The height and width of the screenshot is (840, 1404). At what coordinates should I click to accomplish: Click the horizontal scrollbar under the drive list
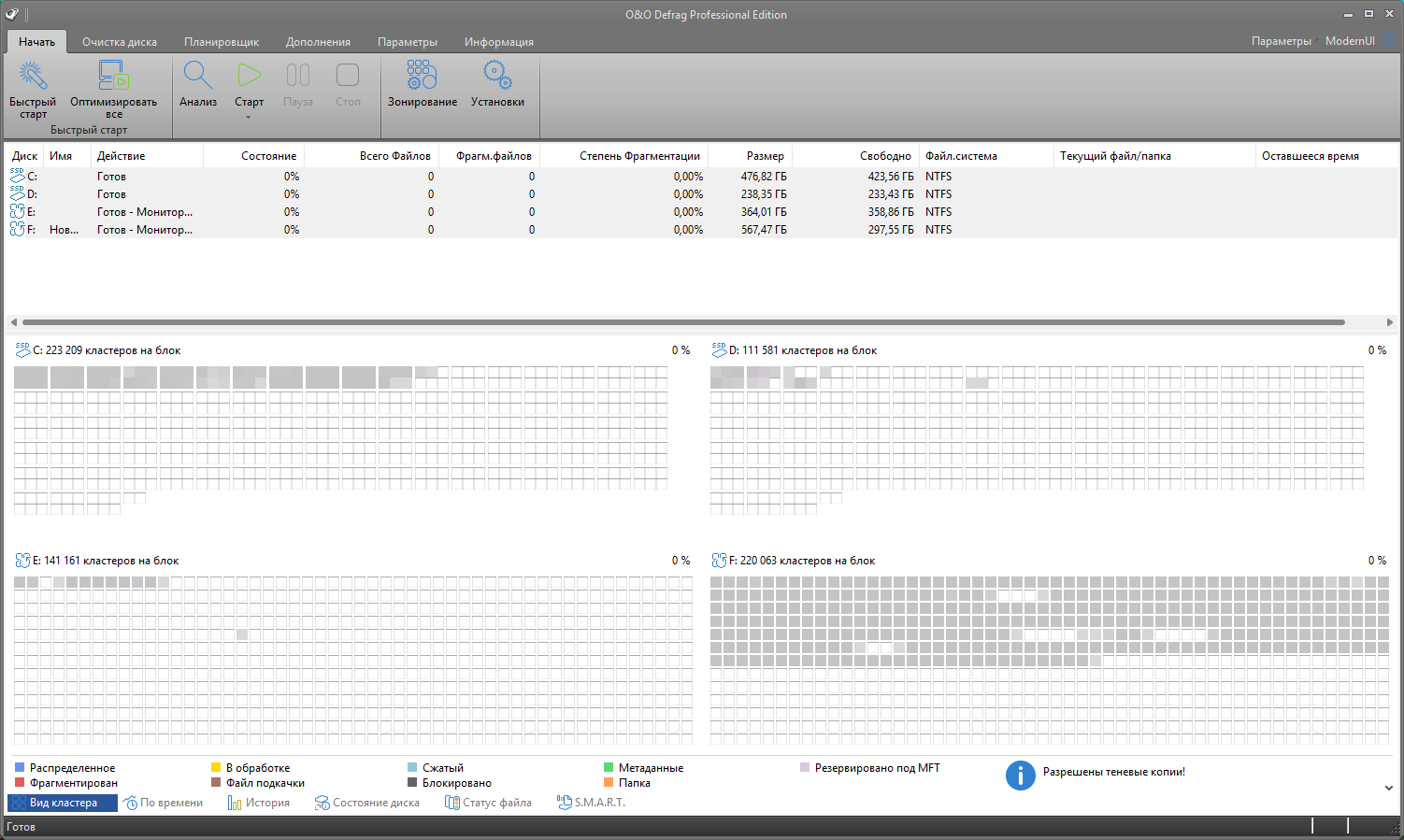pos(682,322)
